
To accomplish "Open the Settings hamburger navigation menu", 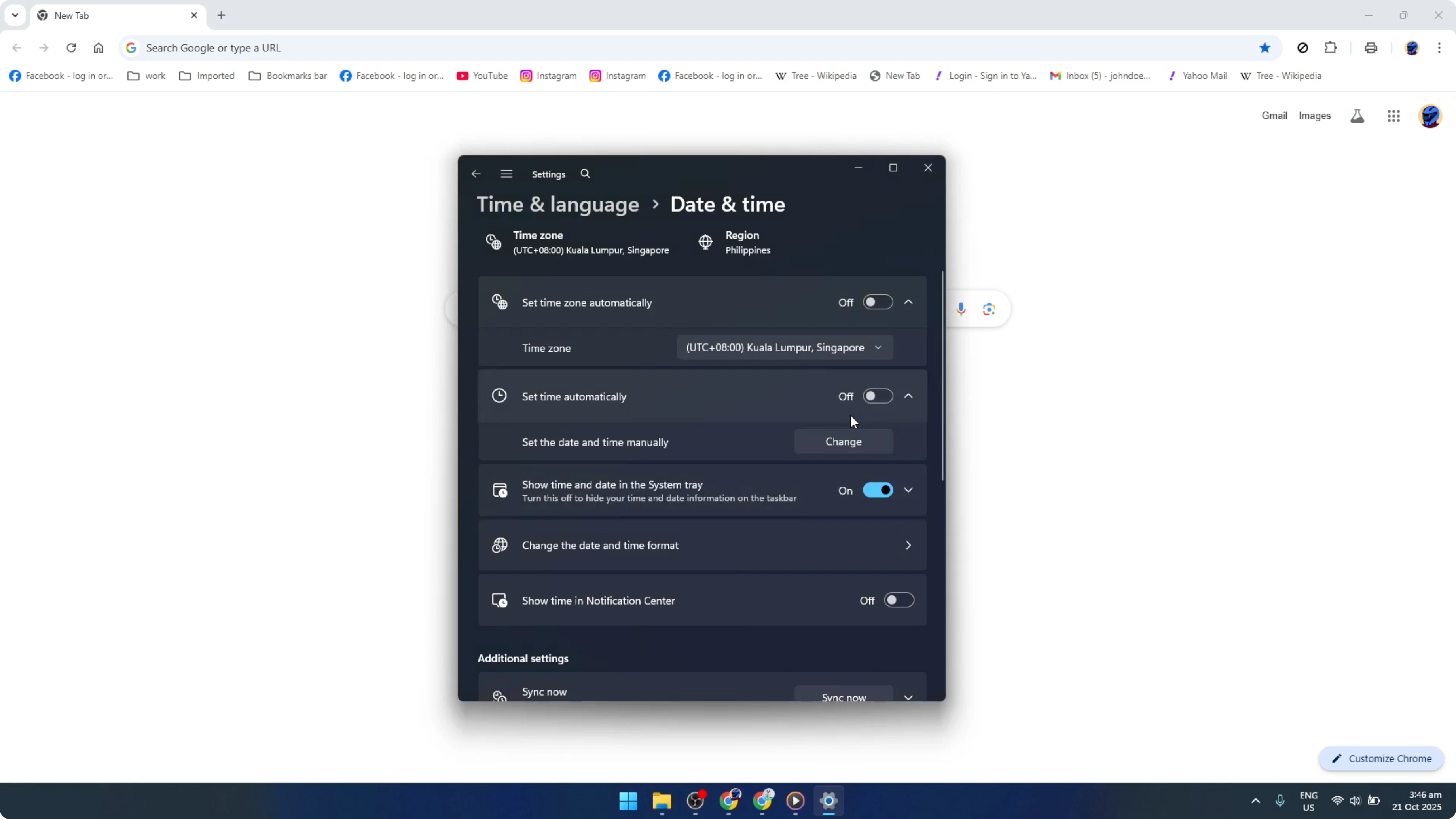I will point(506,174).
